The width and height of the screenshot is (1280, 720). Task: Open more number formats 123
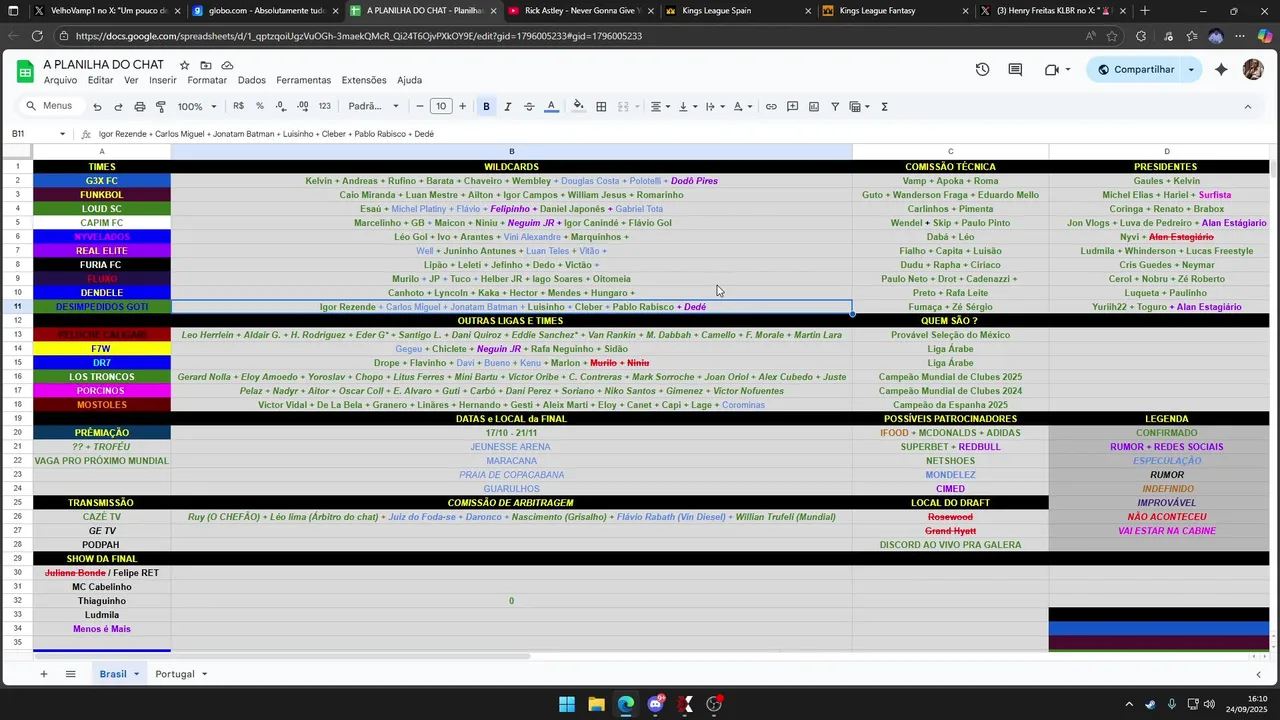324,106
